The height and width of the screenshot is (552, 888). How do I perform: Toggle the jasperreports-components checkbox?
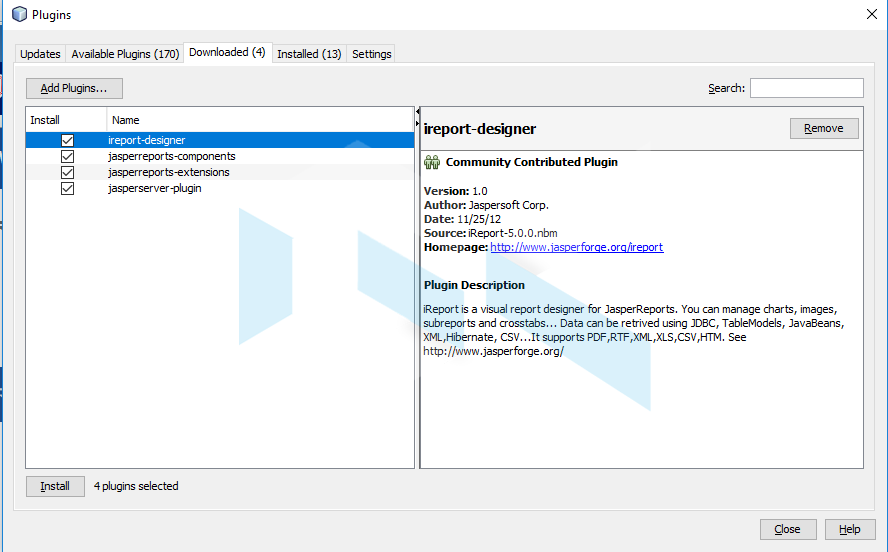67,157
